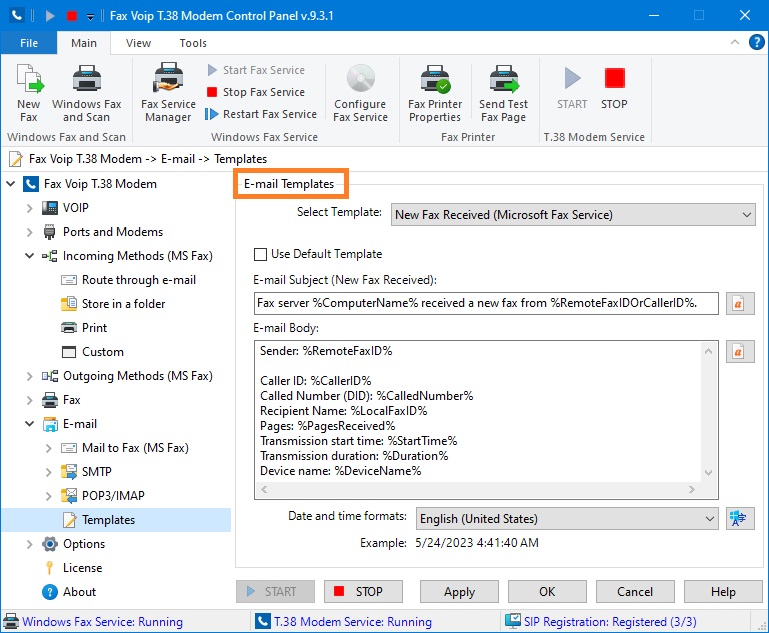Screen dimensions: 769x633
Task: Expand the Fax tree node
Action: coord(29,400)
